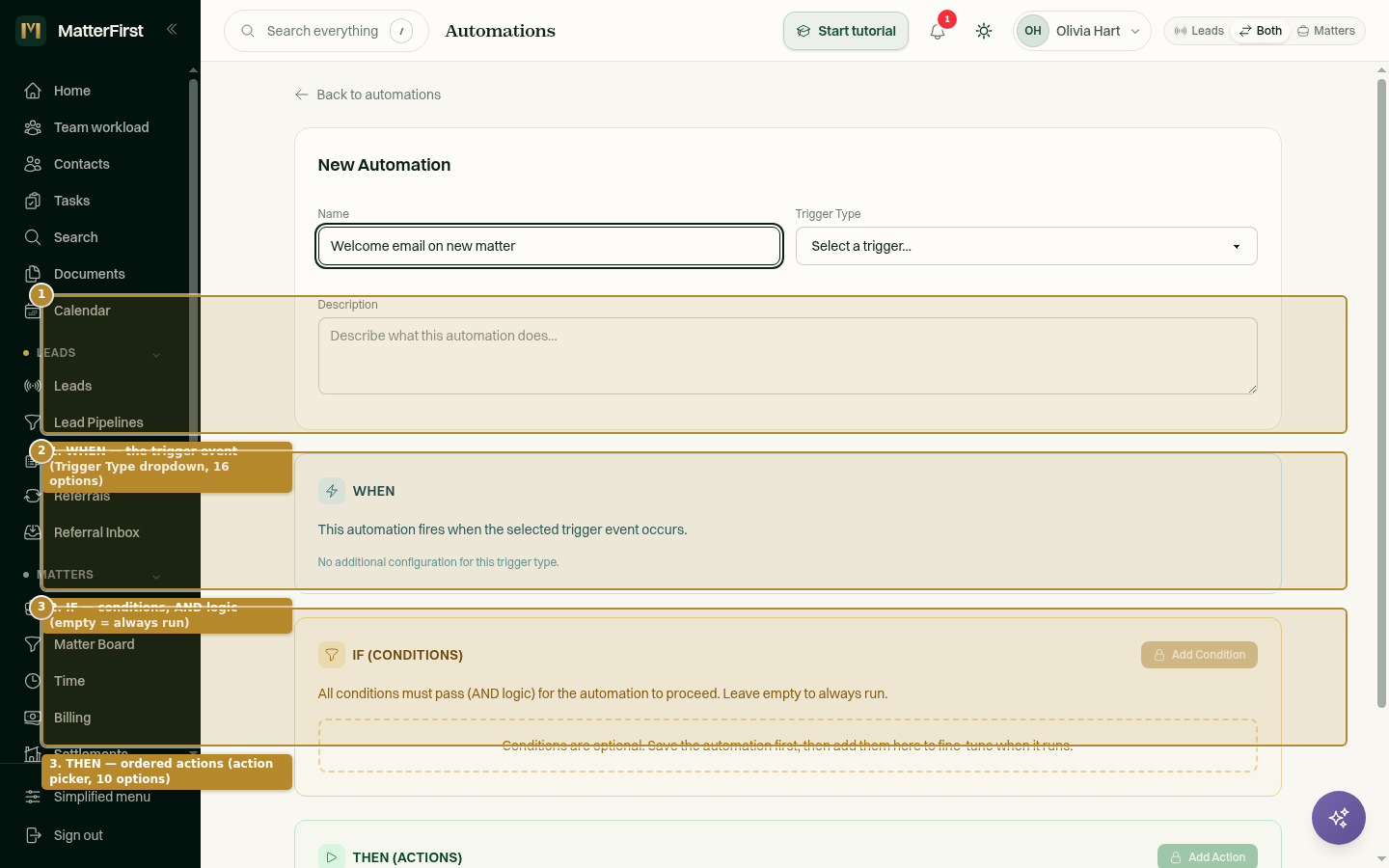Viewport: 1389px width, 868px height.
Task: Click the Referral Inbox tray icon
Action: (33, 532)
